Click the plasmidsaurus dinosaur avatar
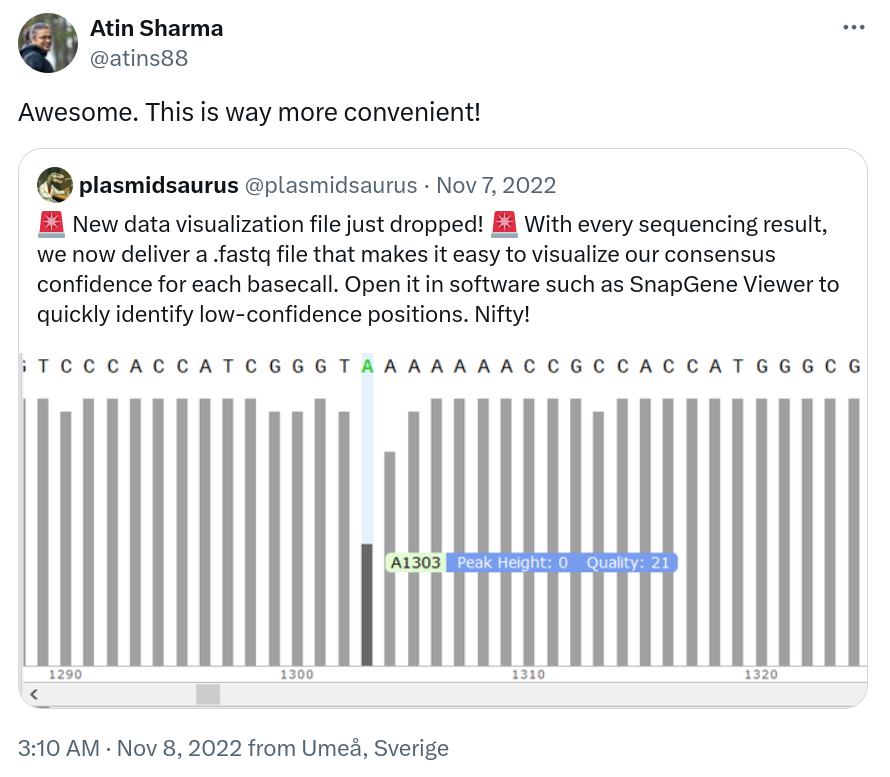The image size is (890, 777). 55,185
